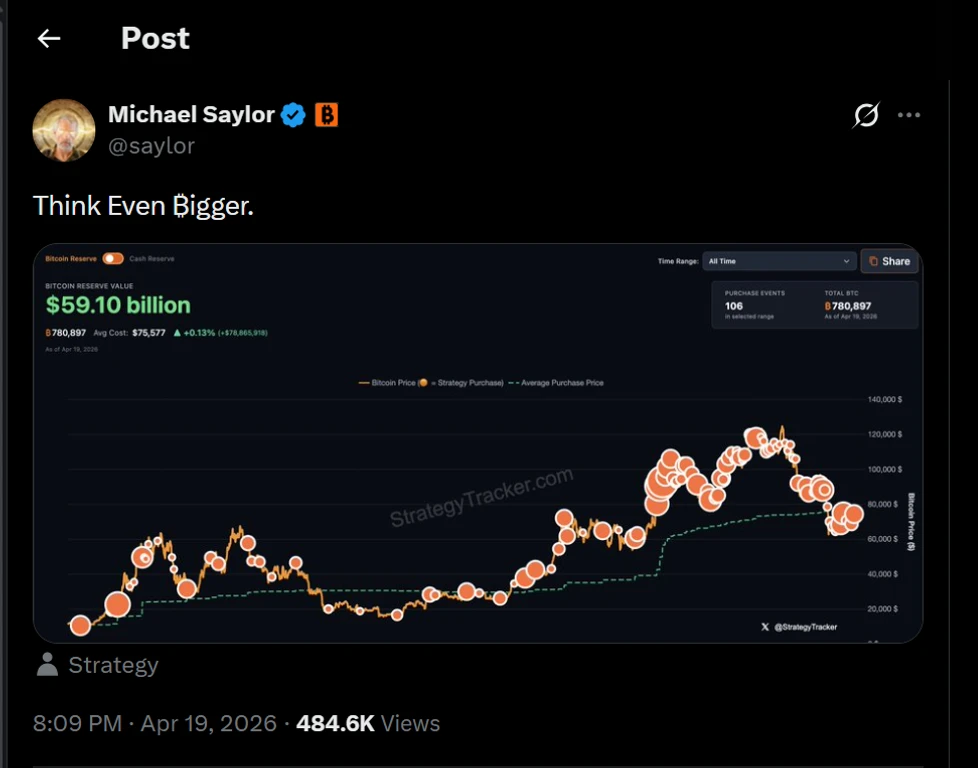Screen dimensions: 978x768
Task: Open the All Time time range dropdown
Action: (778, 261)
